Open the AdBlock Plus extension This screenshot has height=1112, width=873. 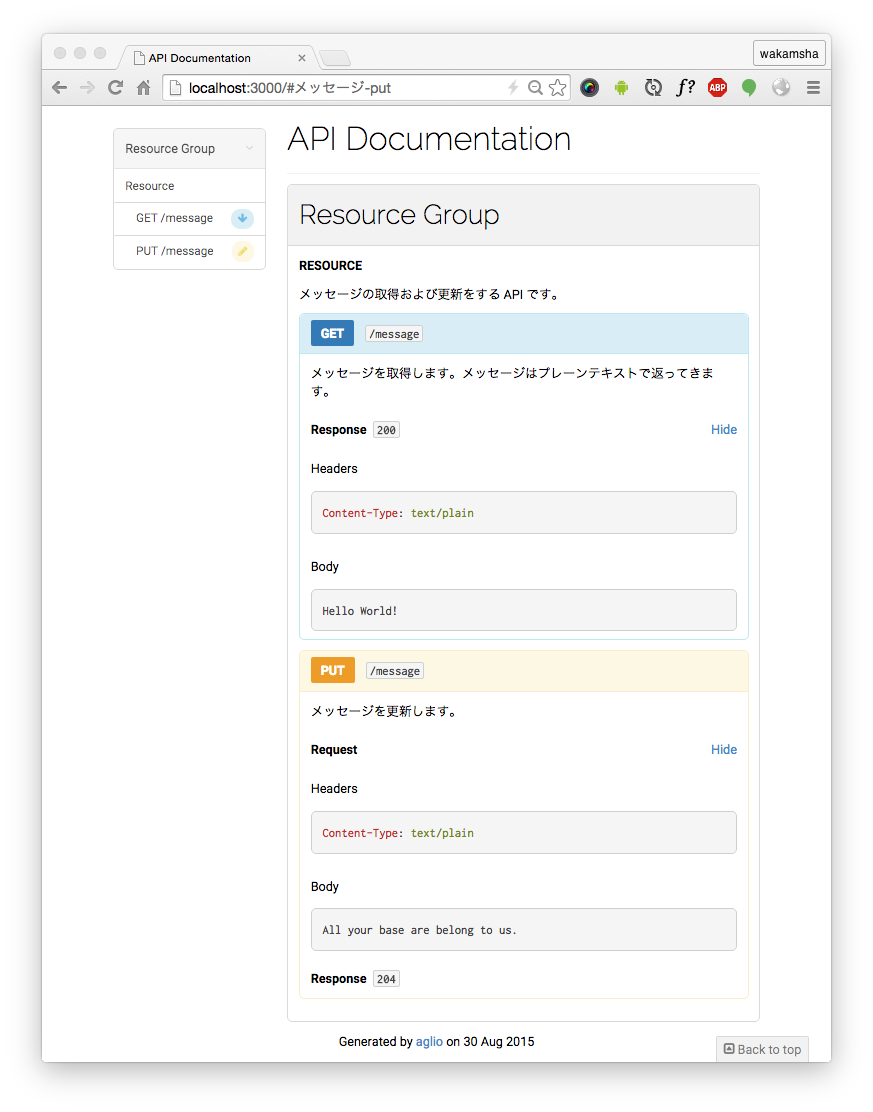point(717,88)
